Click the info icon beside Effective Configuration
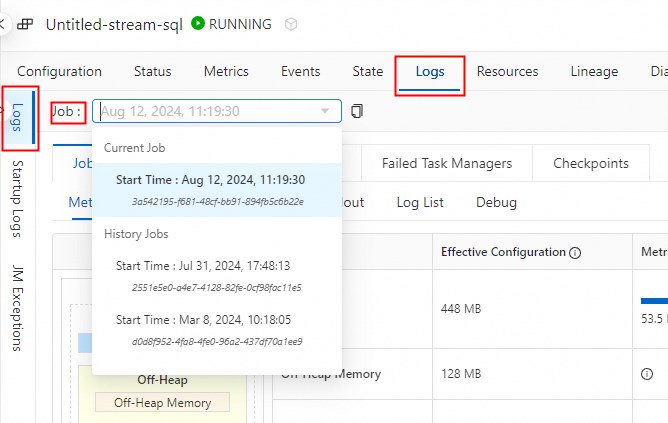Image resolution: width=668 pixels, height=423 pixels. pos(575,253)
